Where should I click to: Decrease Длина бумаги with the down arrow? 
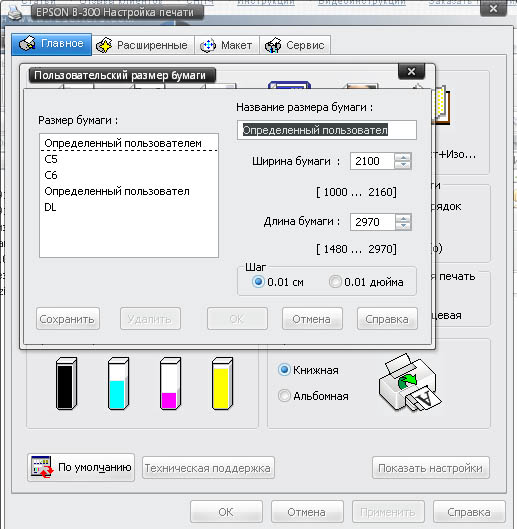(403, 226)
